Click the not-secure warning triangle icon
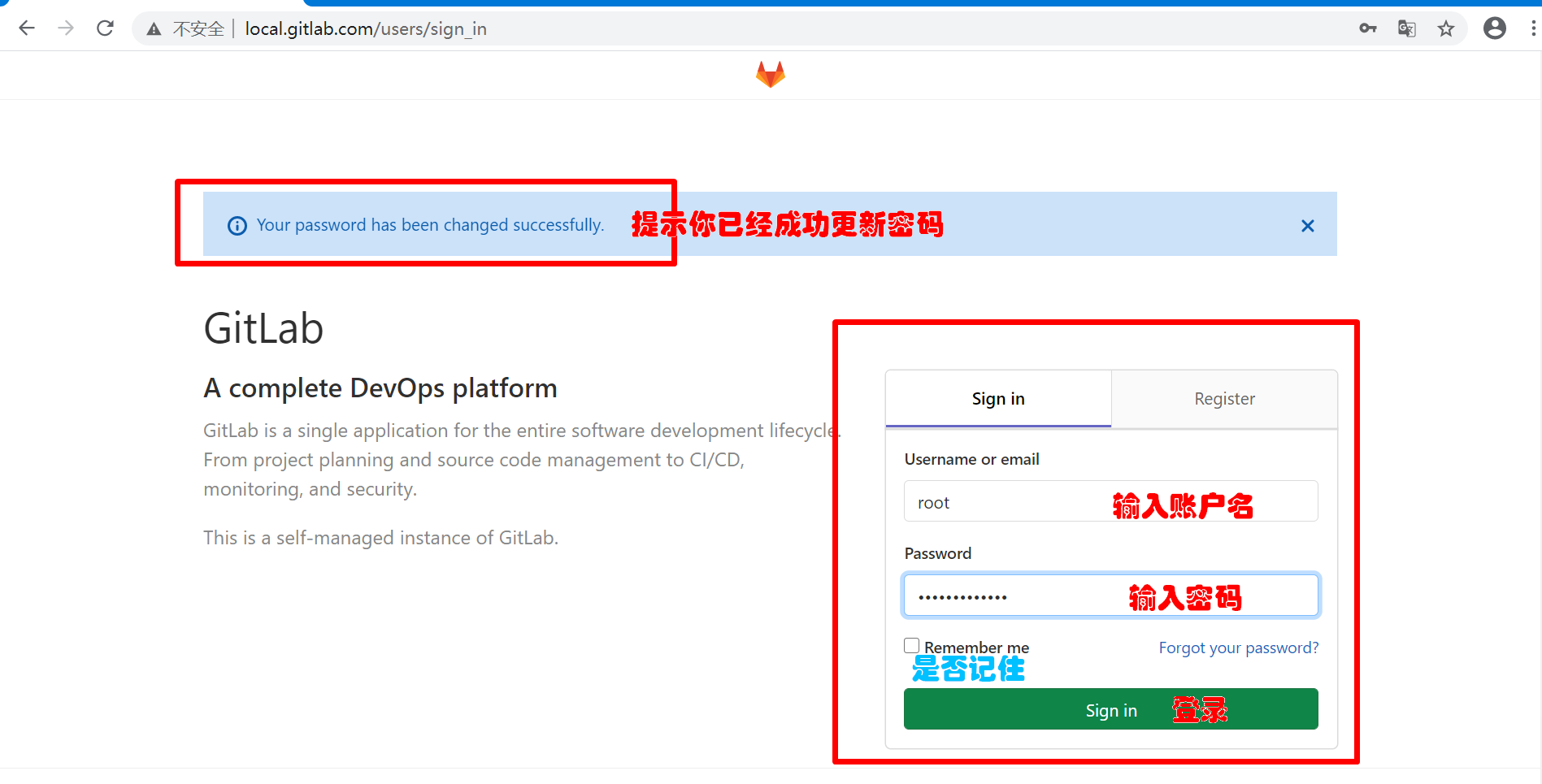Image resolution: width=1542 pixels, height=784 pixels. (154, 29)
